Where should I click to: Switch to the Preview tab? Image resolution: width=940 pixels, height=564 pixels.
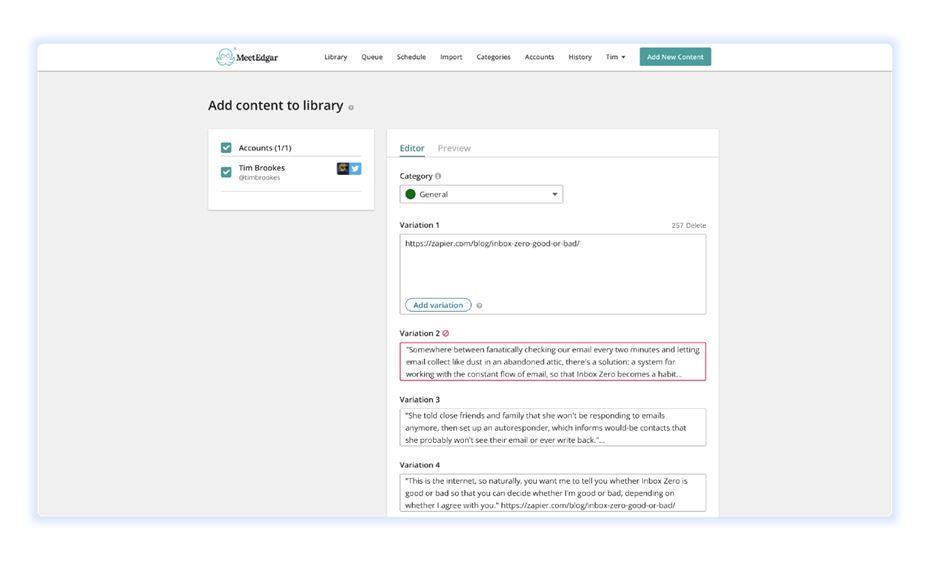[454, 148]
